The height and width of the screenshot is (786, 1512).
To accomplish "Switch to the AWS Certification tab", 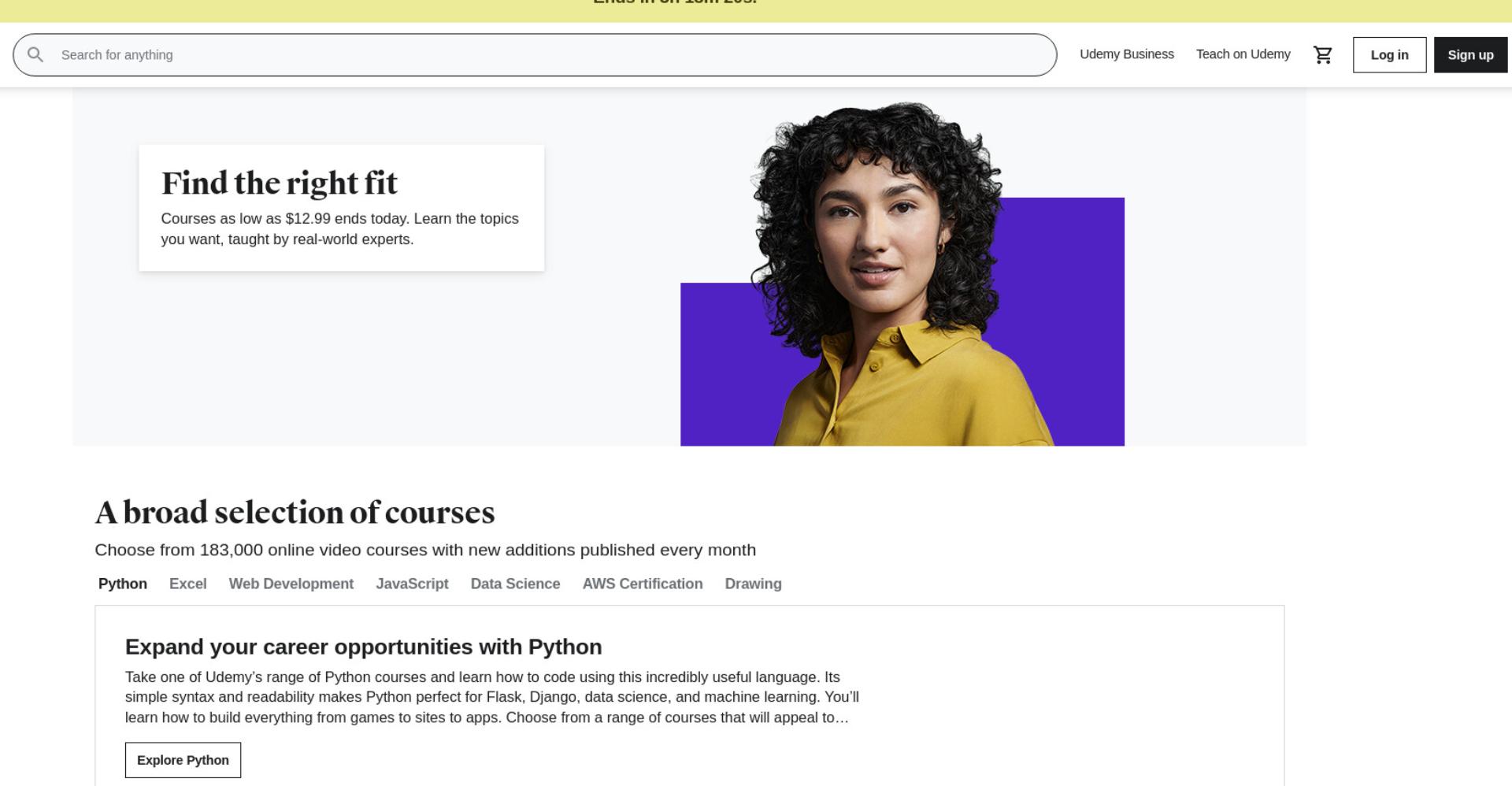I will [643, 584].
